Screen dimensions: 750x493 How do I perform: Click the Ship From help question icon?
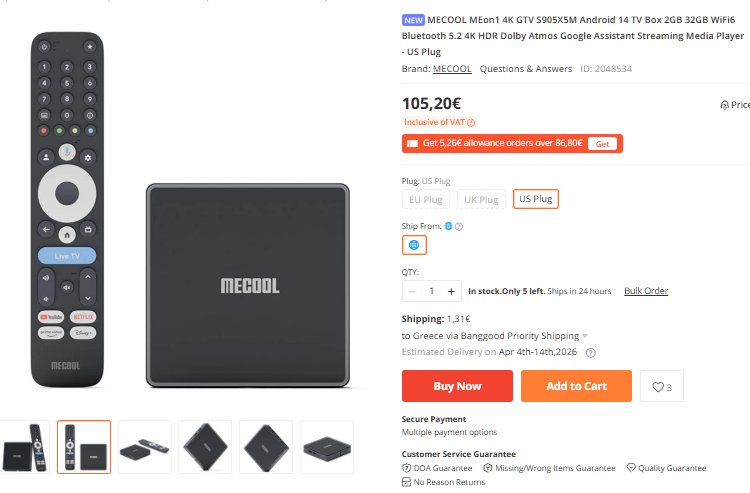coord(459,226)
